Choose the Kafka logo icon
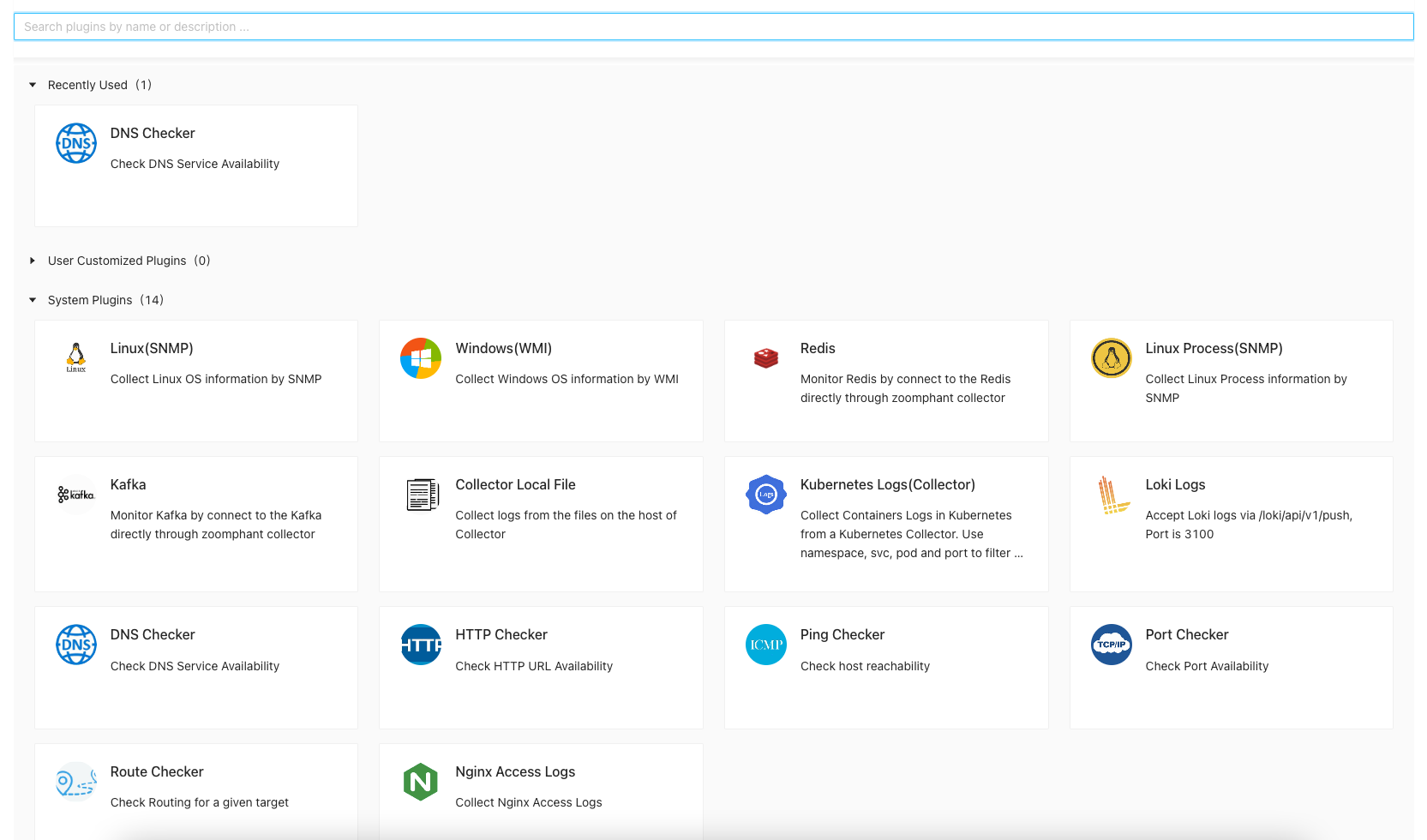The height and width of the screenshot is (840, 1427). (x=75, y=495)
